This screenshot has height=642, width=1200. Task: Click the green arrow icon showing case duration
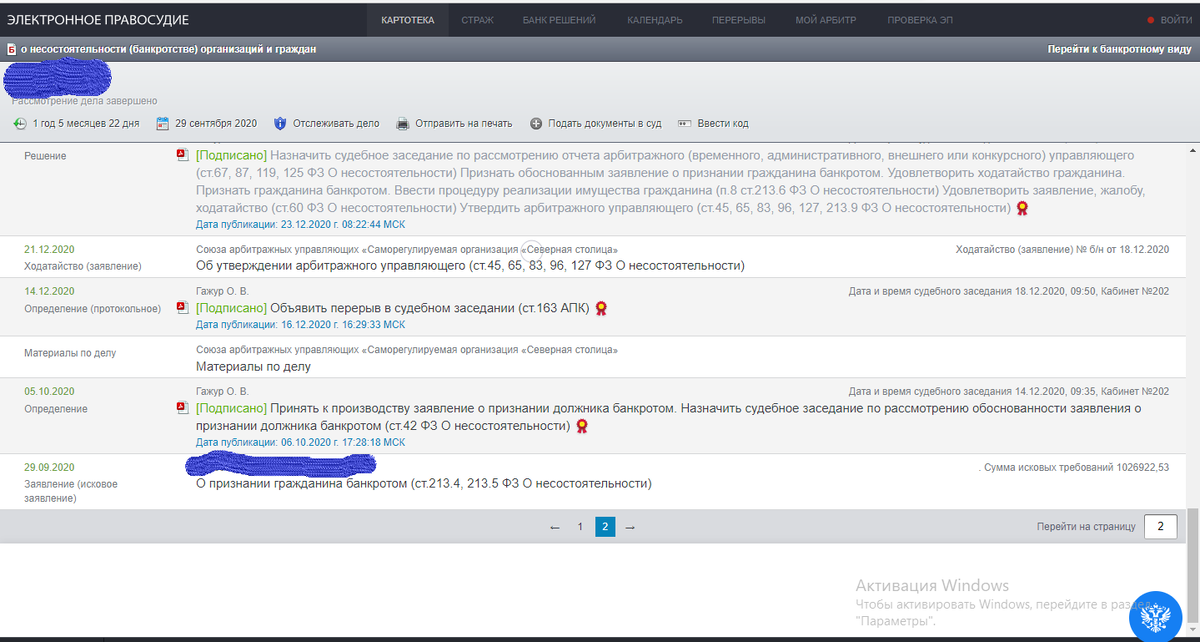[x=18, y=124]
